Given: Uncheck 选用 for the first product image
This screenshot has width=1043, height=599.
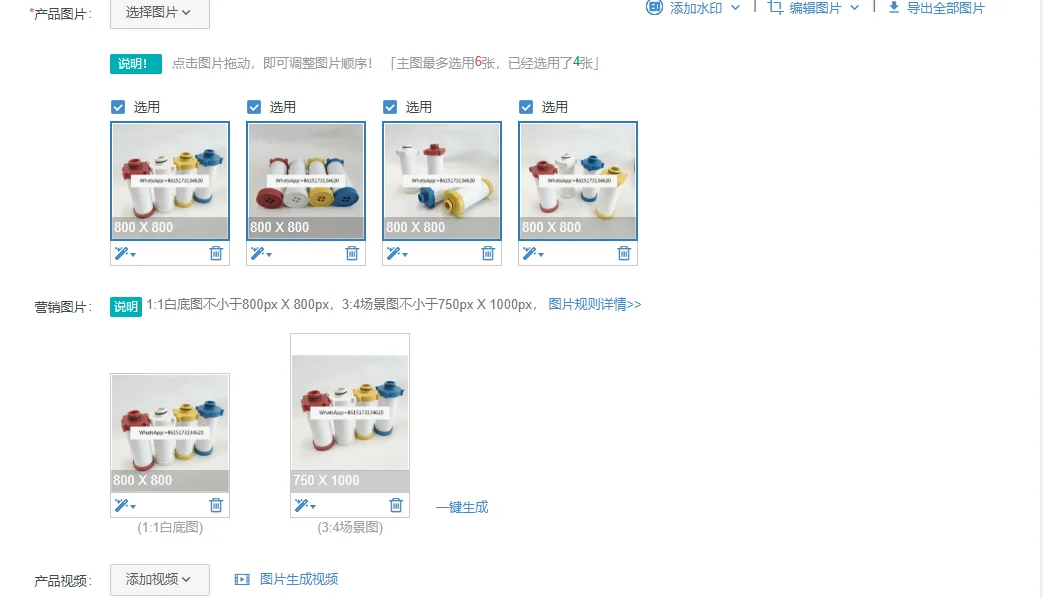Looking at the screenshot, I should tap(118, 107).
